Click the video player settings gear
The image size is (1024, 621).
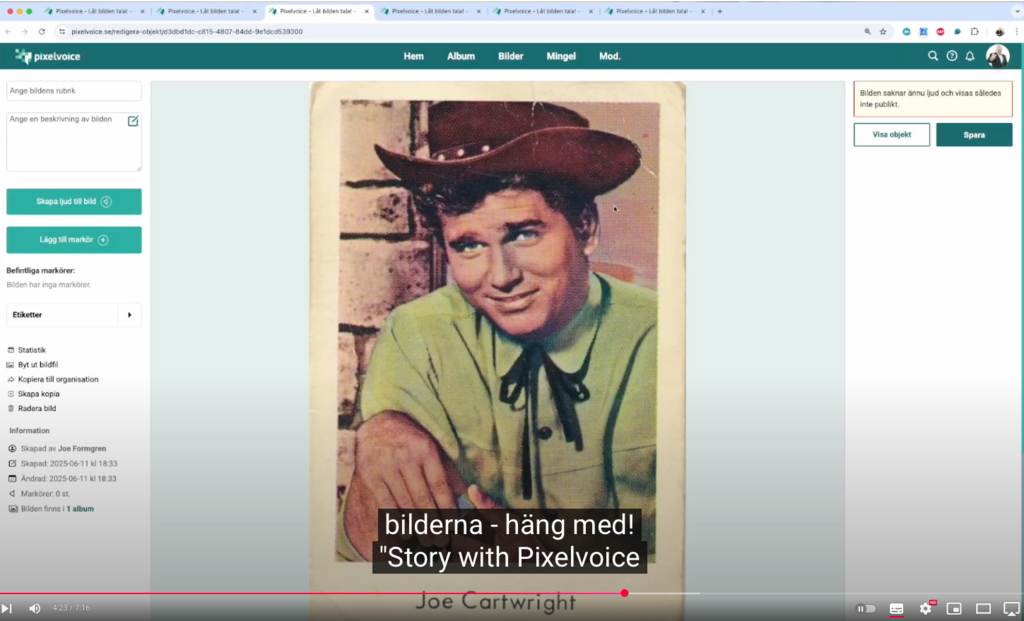pos(925,608)
